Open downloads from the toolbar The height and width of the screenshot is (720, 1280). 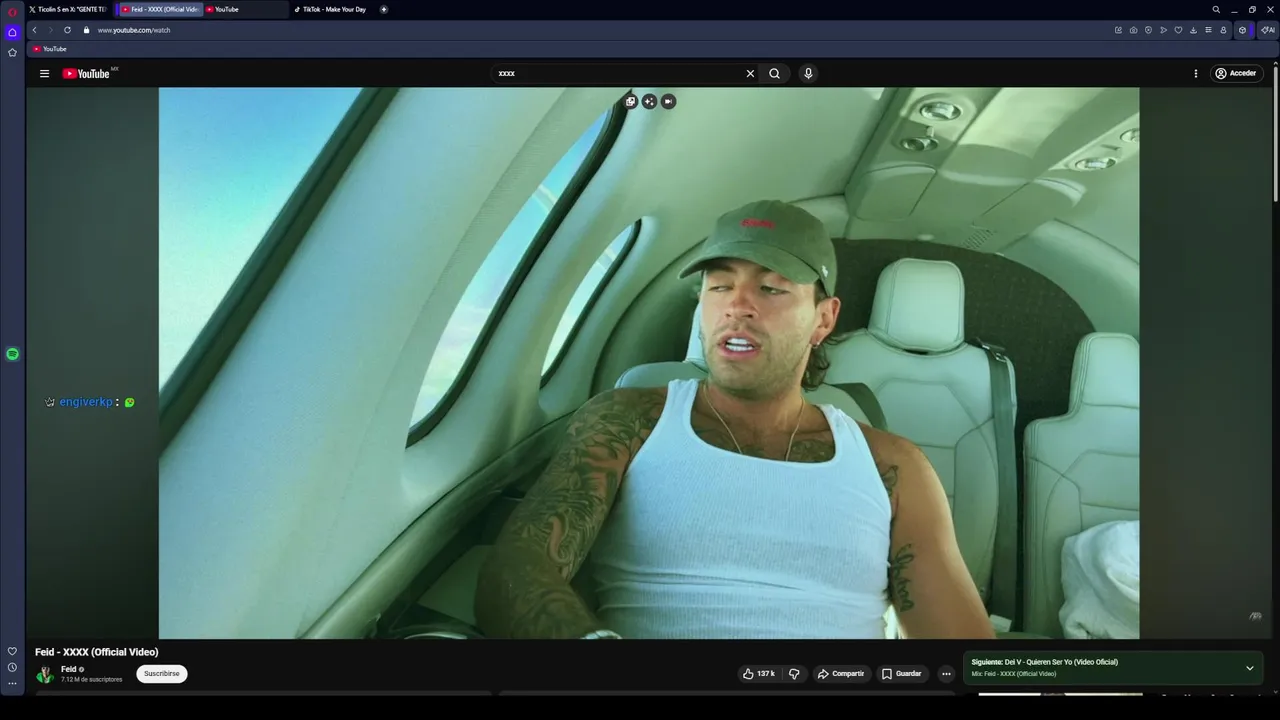(1193, 30)
